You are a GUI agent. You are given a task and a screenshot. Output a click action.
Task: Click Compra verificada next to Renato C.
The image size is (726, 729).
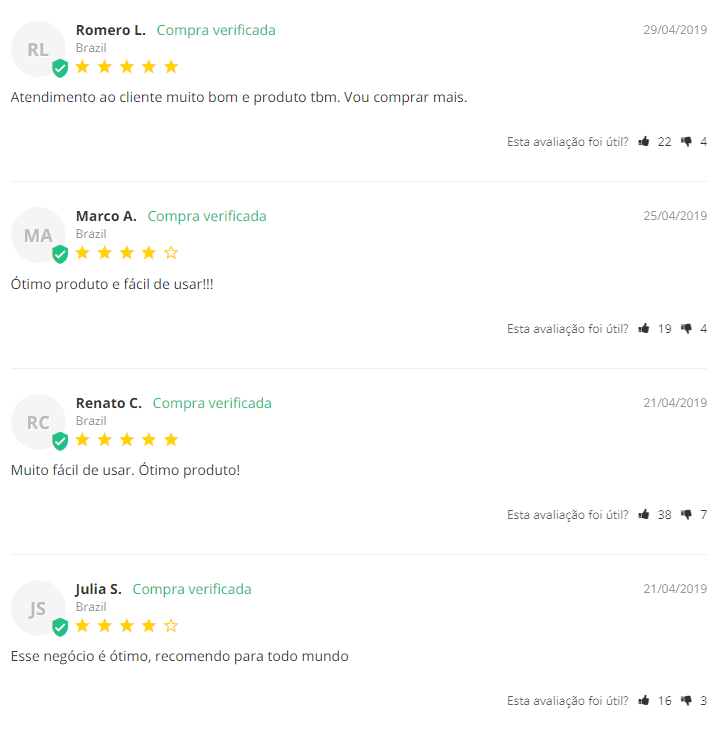212,403
